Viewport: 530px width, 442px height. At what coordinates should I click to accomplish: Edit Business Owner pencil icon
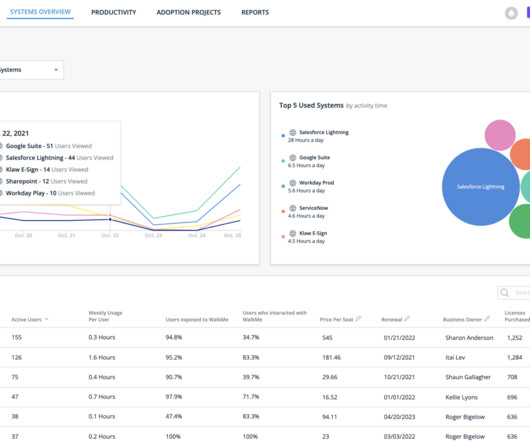pos(487,318)
